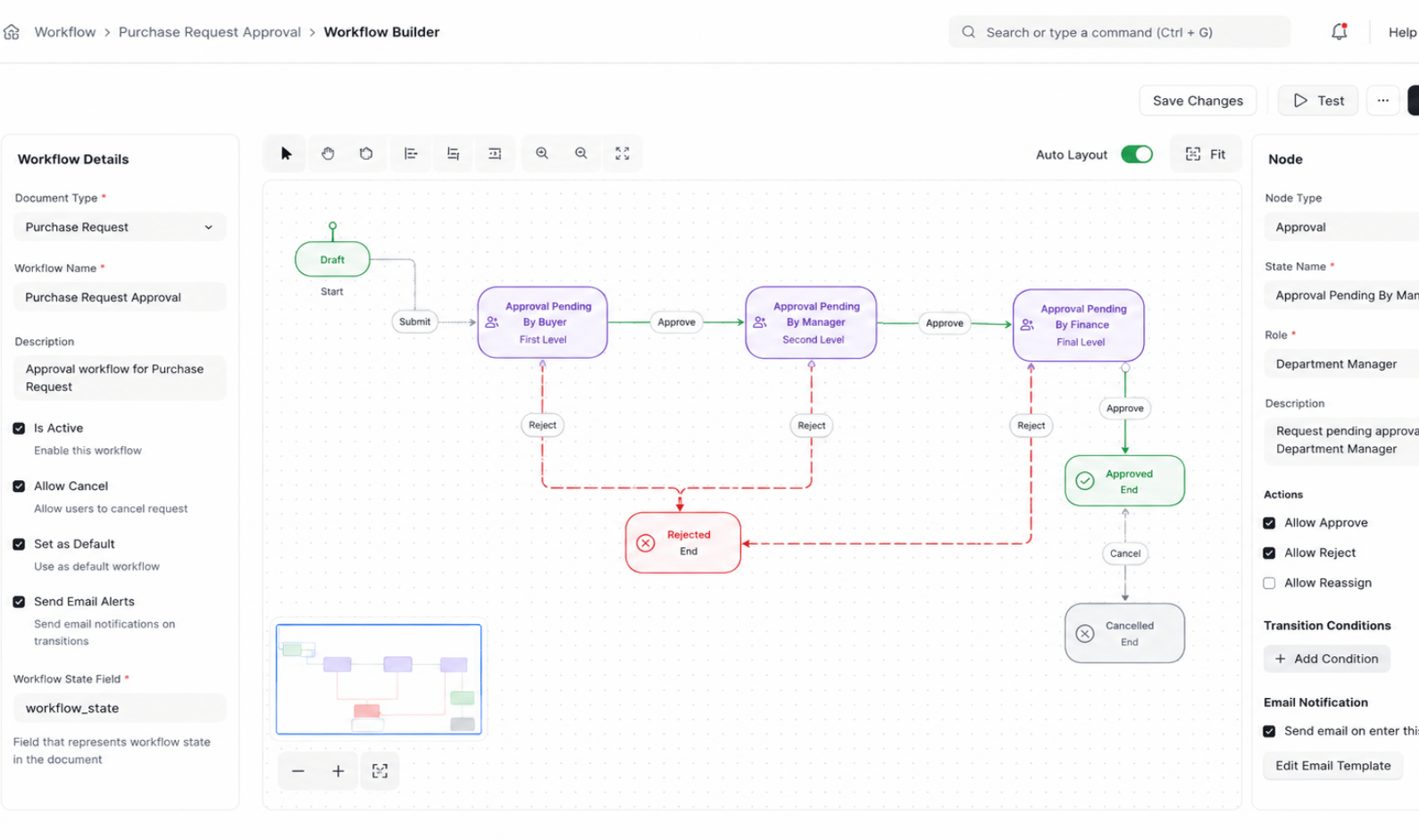Image resolution: width=1419 pixels, height=840 pixels.
Task: Select the Approval Pending By Finance node
Action: point(1079,325)
